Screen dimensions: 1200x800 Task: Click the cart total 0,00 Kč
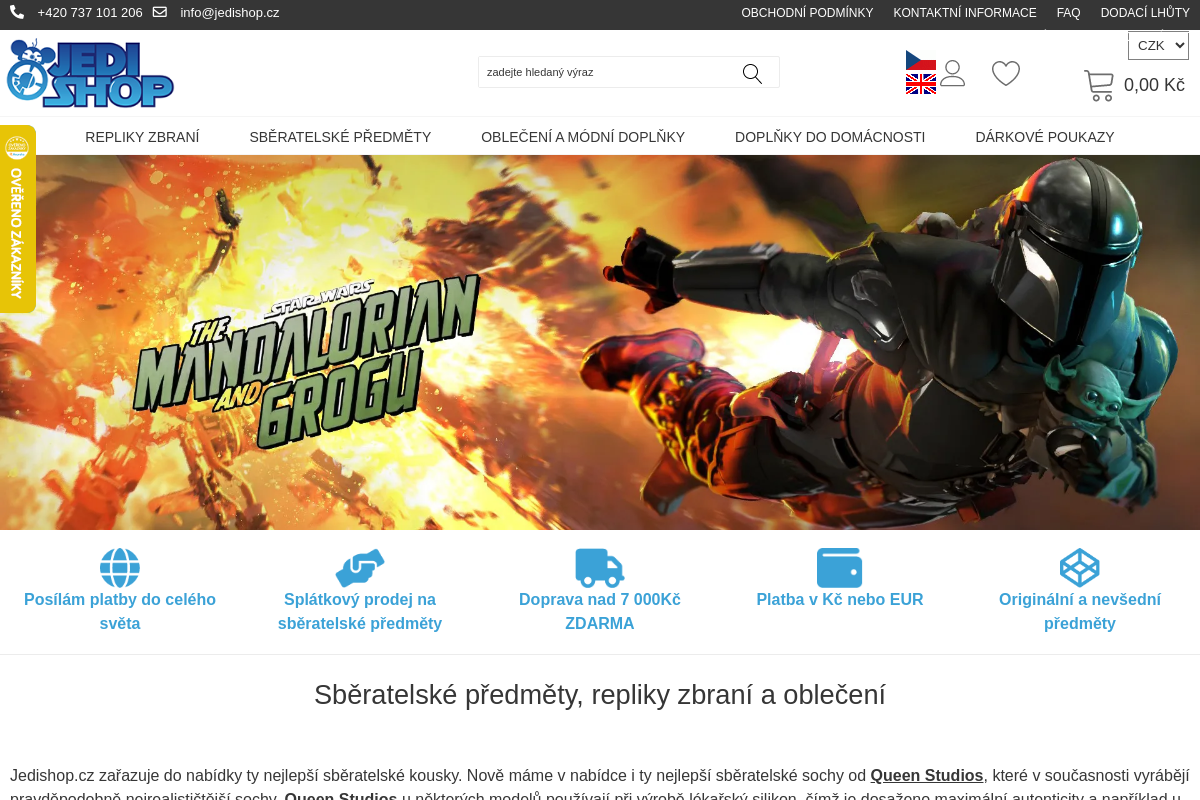1154,85
